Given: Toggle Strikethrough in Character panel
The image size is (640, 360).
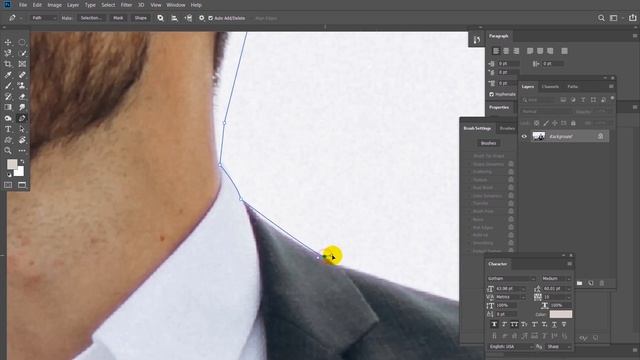Looking at the screenshot, I should [x=564, y=324].
